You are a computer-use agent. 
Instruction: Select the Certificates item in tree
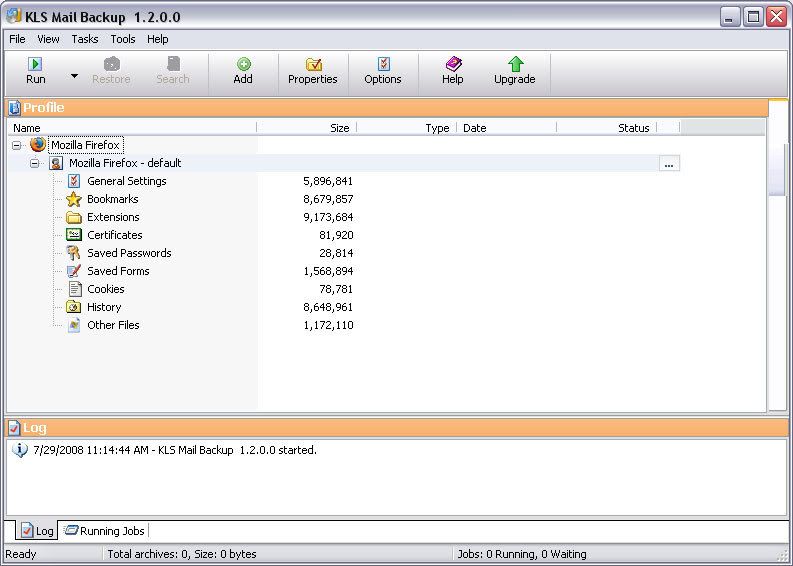pyautogui.click(x=114, y=235)
